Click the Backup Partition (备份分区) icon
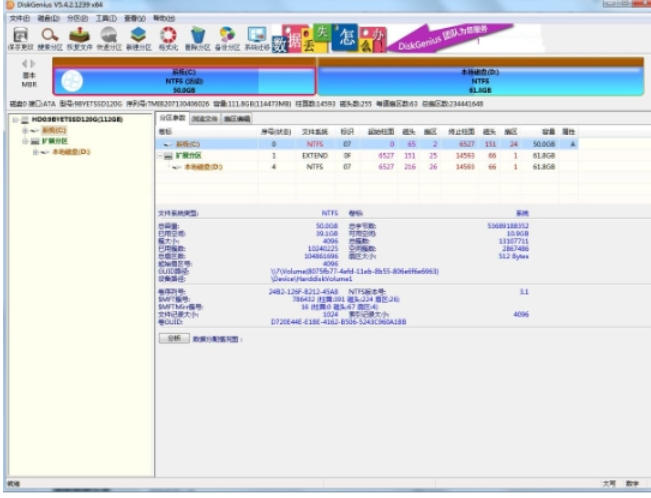651x498 pixels. coord(227,38)
